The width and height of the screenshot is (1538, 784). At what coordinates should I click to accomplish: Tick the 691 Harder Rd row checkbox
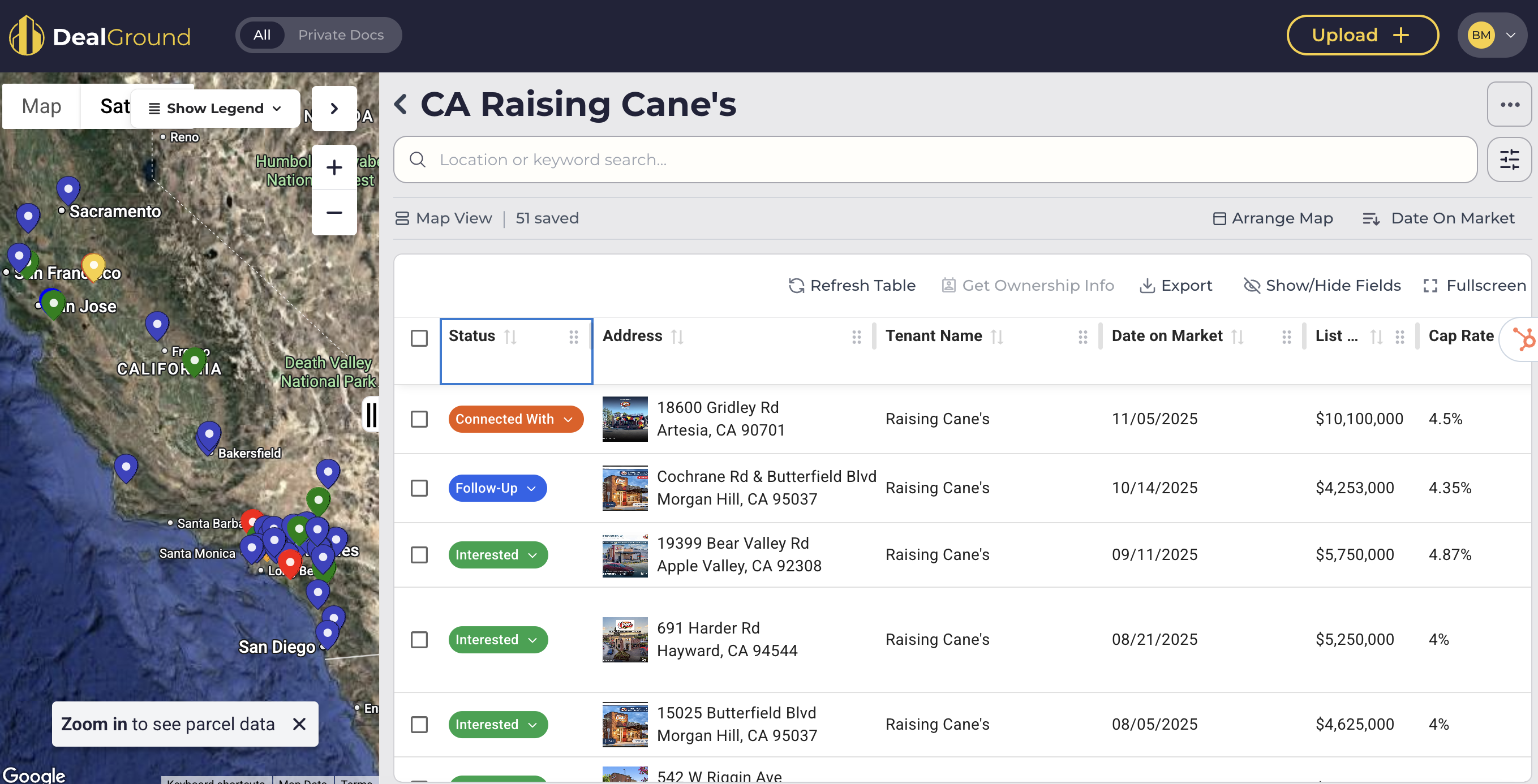[419, 640]
